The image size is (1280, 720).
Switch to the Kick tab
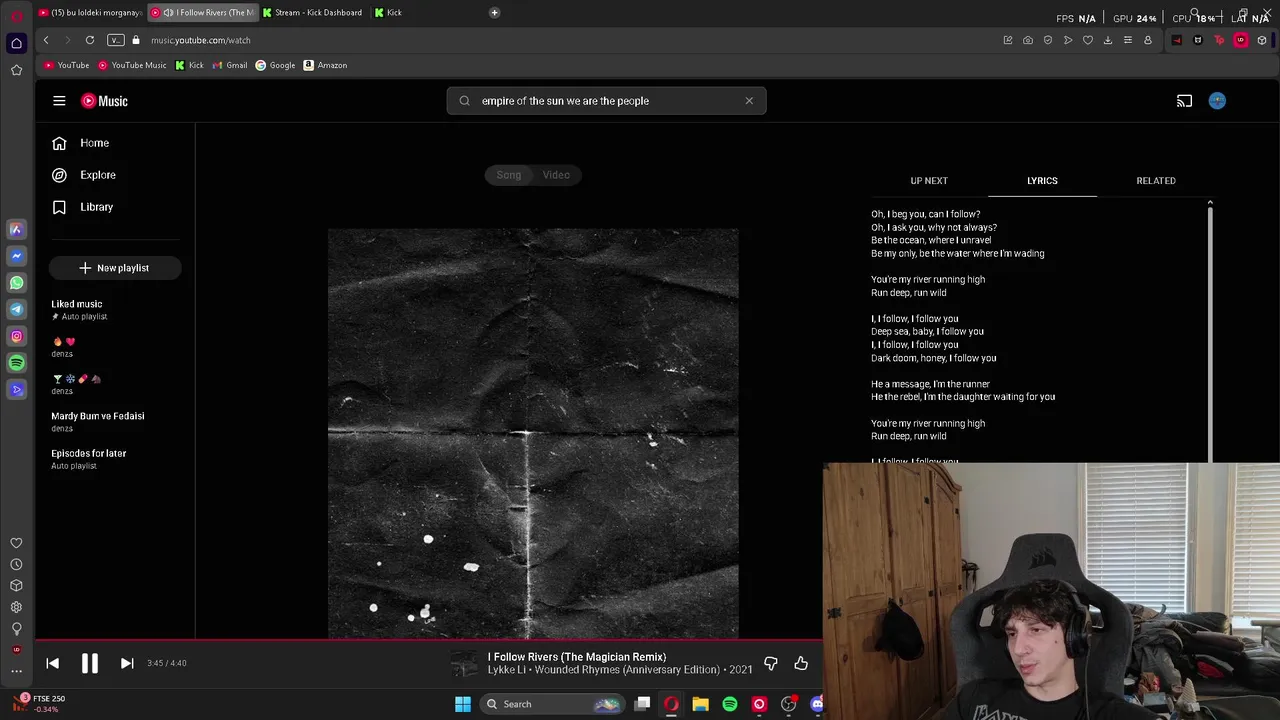click(390, 13)
